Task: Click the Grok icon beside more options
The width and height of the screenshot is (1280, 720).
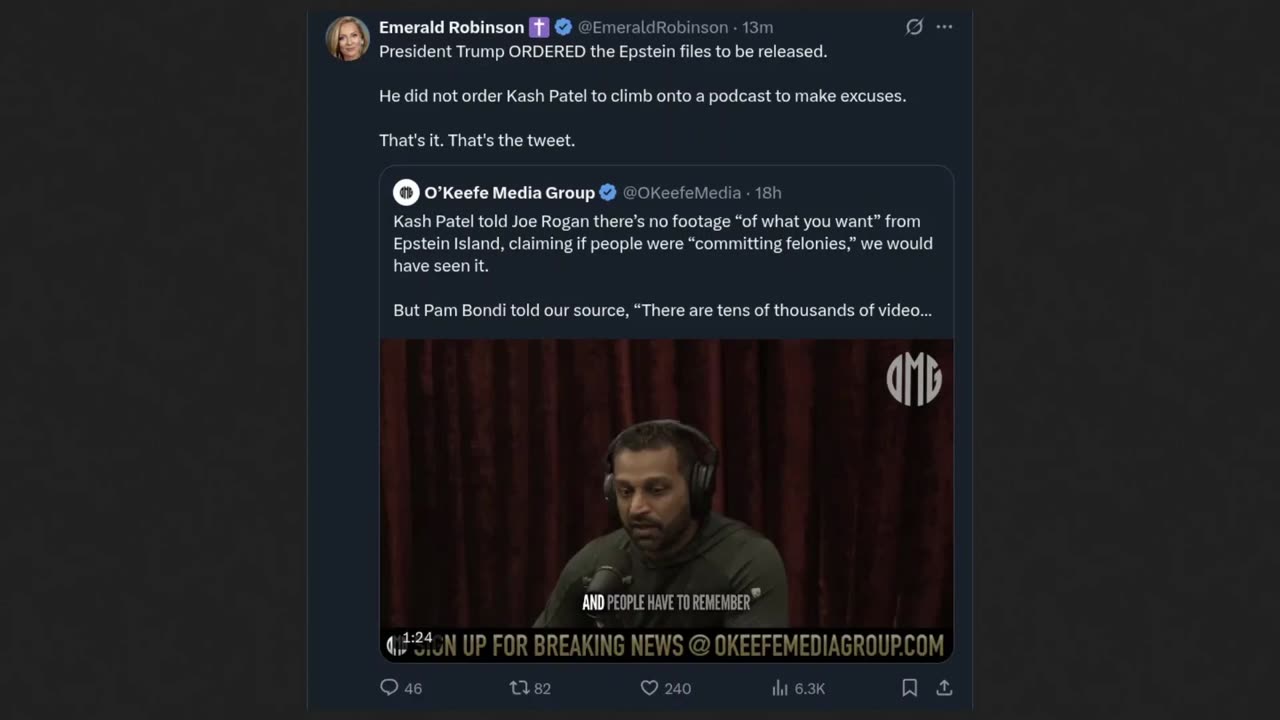Action: point(914,27)
